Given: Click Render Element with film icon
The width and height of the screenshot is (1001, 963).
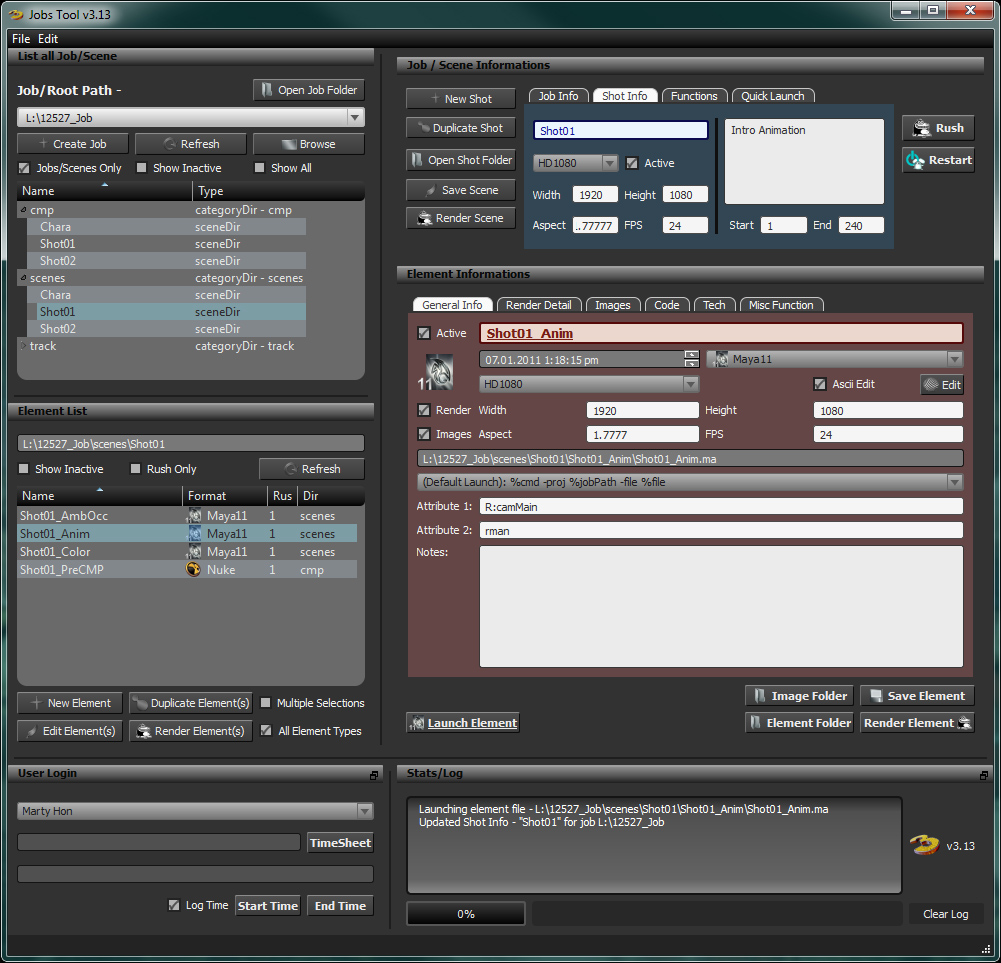Looking at the screenshot, I should click(917, 723).
